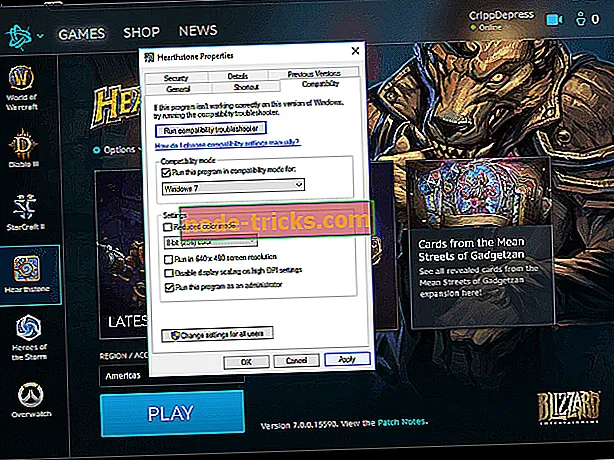Screen dimensions: 614x460
Task: Select the World of Warcraft game icon
Action: 22,78
